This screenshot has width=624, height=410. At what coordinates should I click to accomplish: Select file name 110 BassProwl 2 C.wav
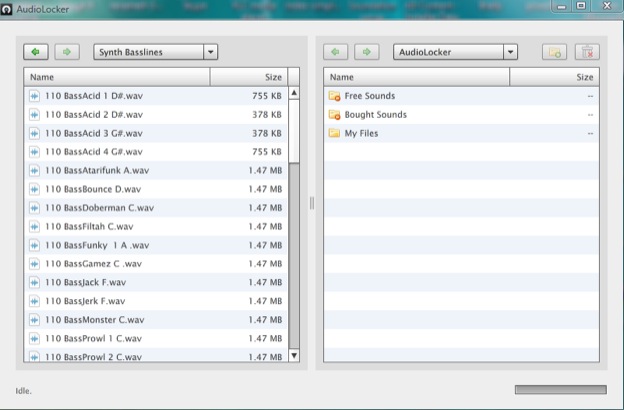point(94,357)
